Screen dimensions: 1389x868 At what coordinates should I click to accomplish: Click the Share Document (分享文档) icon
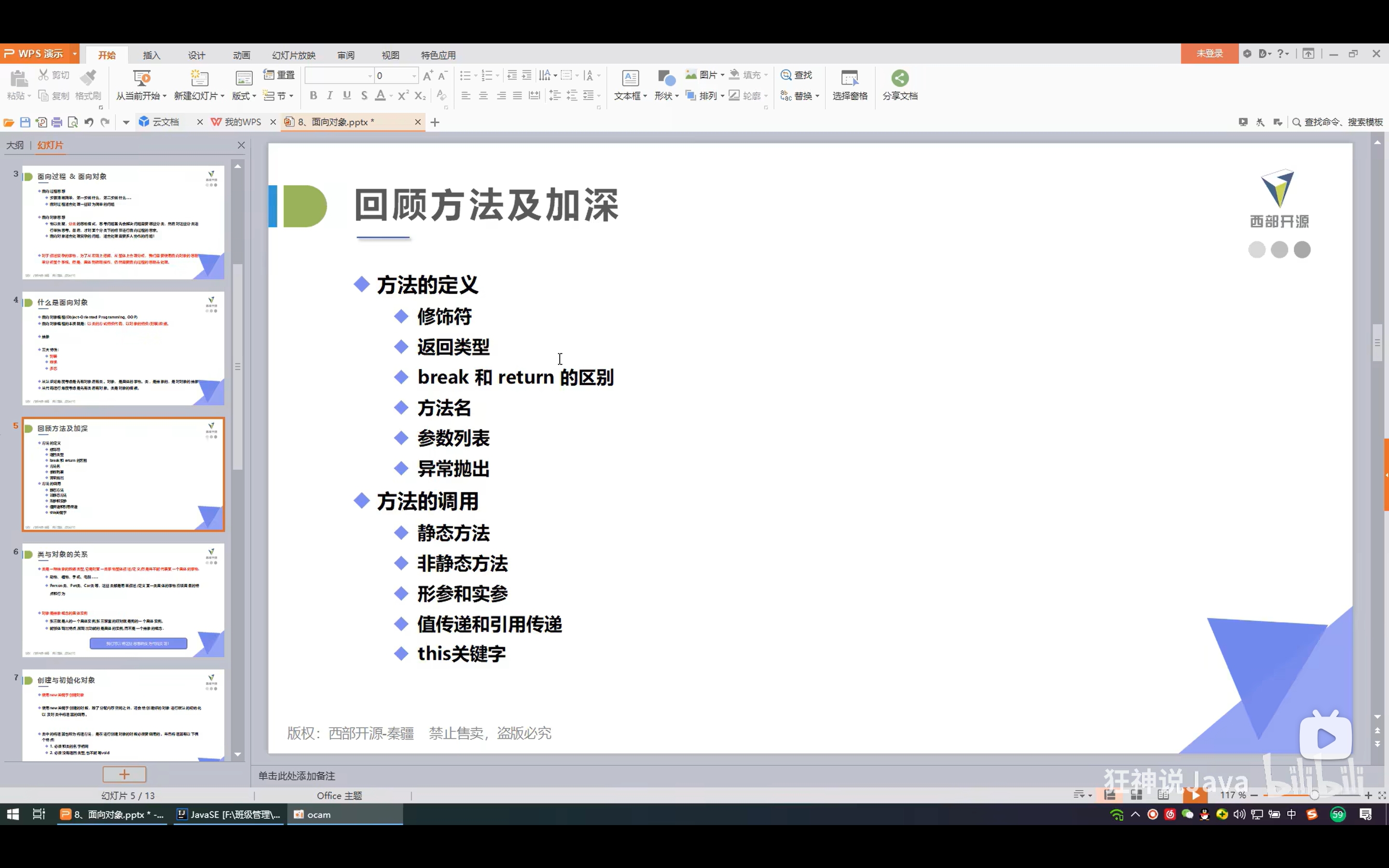[x=899, y=79]
